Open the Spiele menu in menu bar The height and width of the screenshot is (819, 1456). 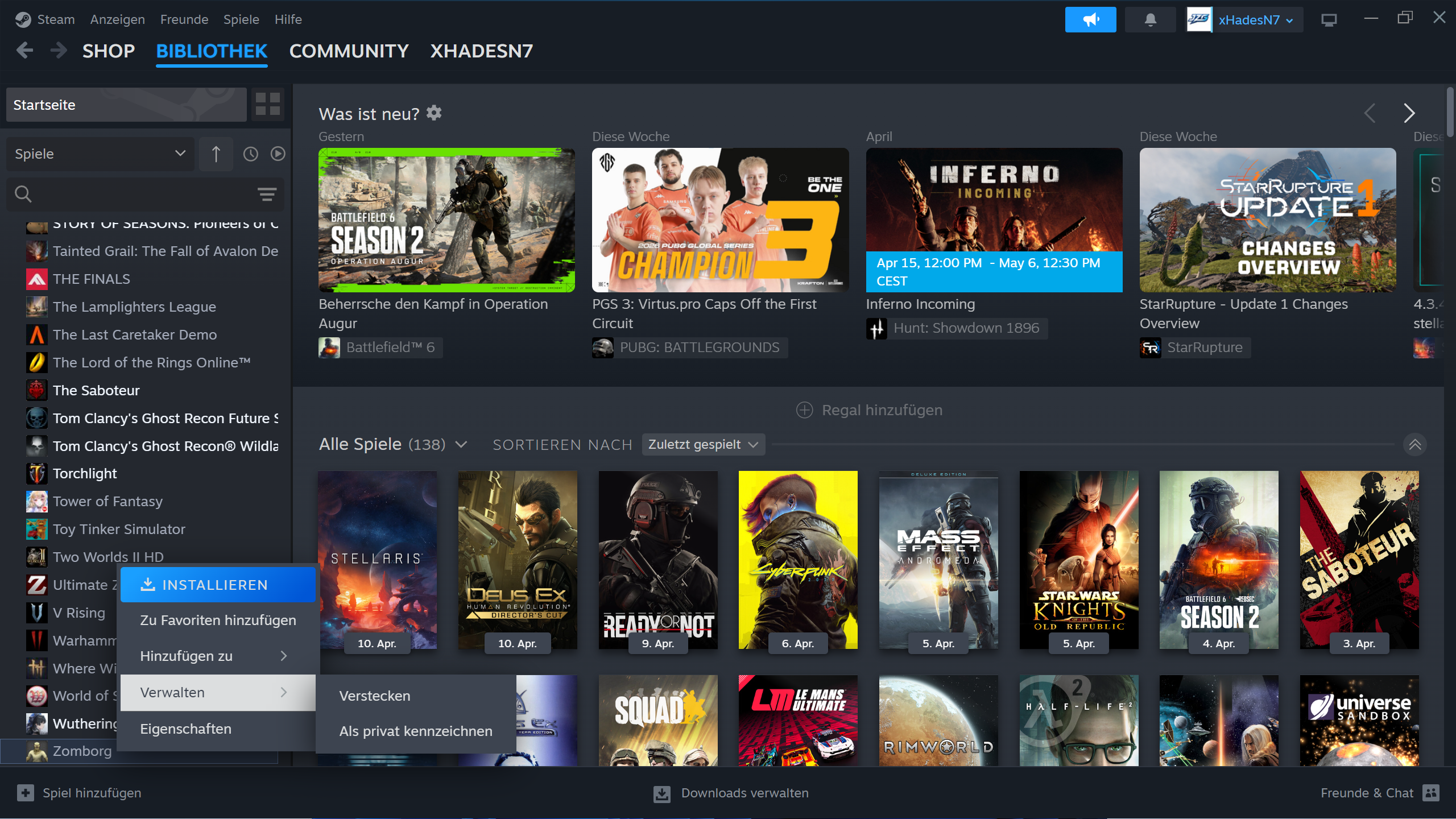click(241, 19)
